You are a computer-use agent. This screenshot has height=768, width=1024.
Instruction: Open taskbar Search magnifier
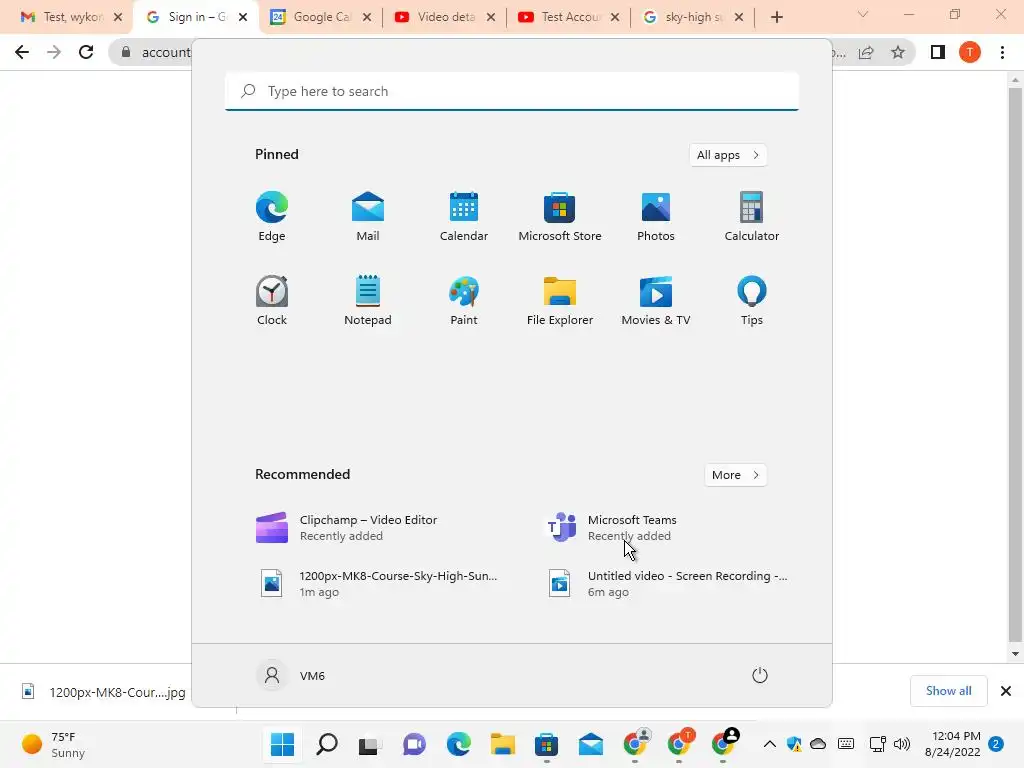(x=327, y=744)
